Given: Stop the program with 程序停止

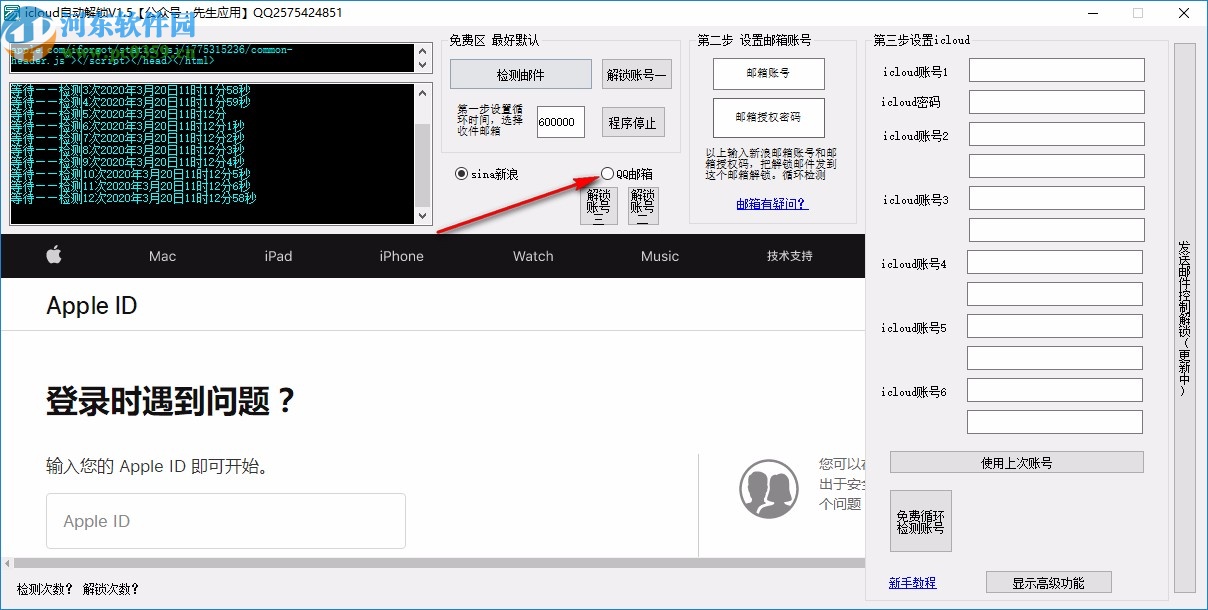Looking at the screenshot, I should click(x=631, y=121).
